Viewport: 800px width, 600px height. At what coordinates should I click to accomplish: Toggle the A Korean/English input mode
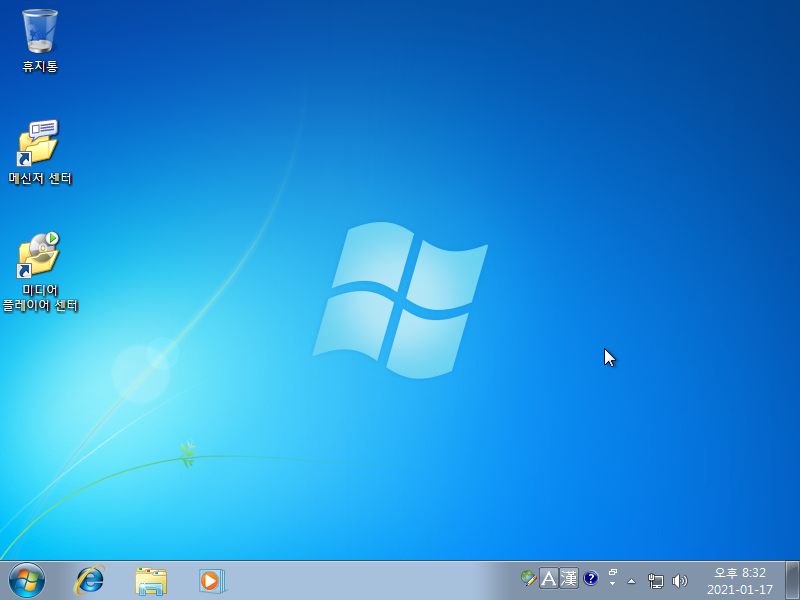548,579
